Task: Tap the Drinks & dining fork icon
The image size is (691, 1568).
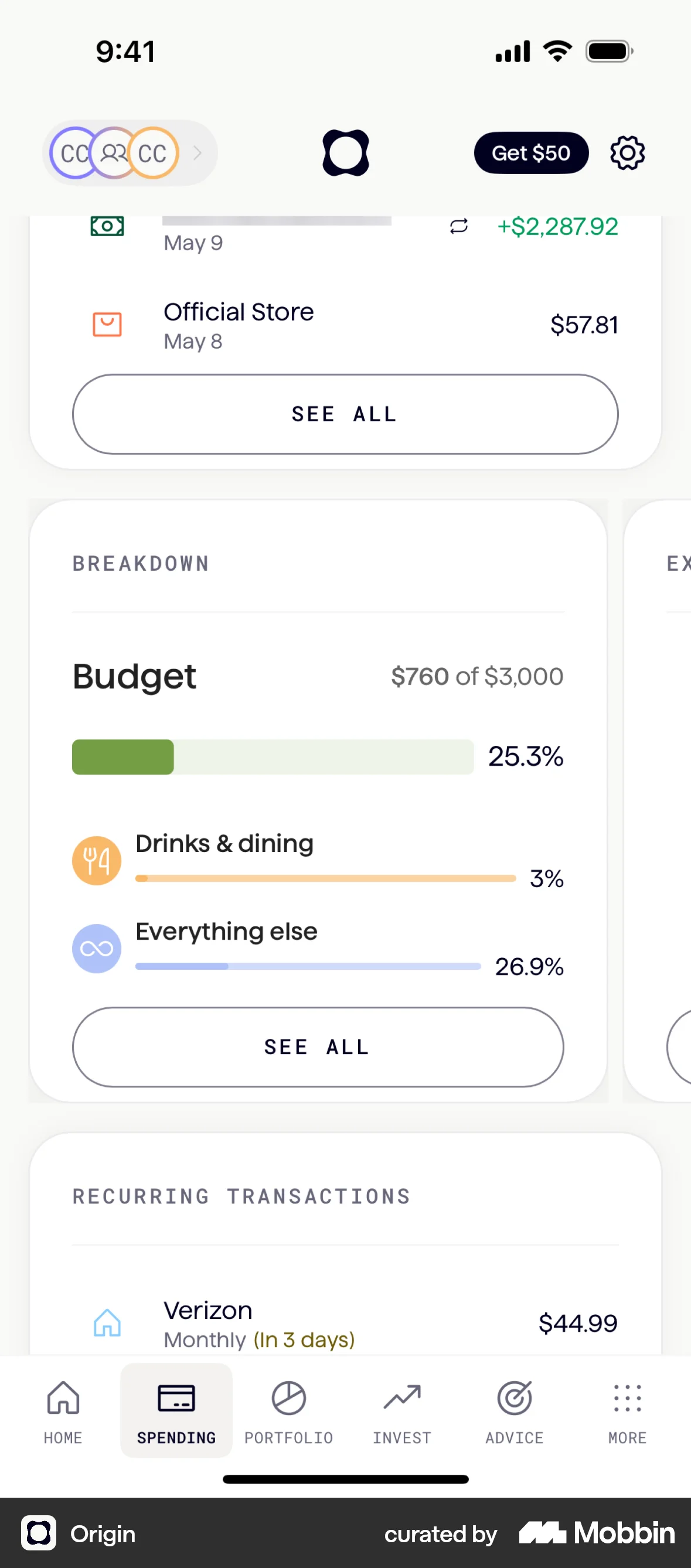Action: coord(97,860)
